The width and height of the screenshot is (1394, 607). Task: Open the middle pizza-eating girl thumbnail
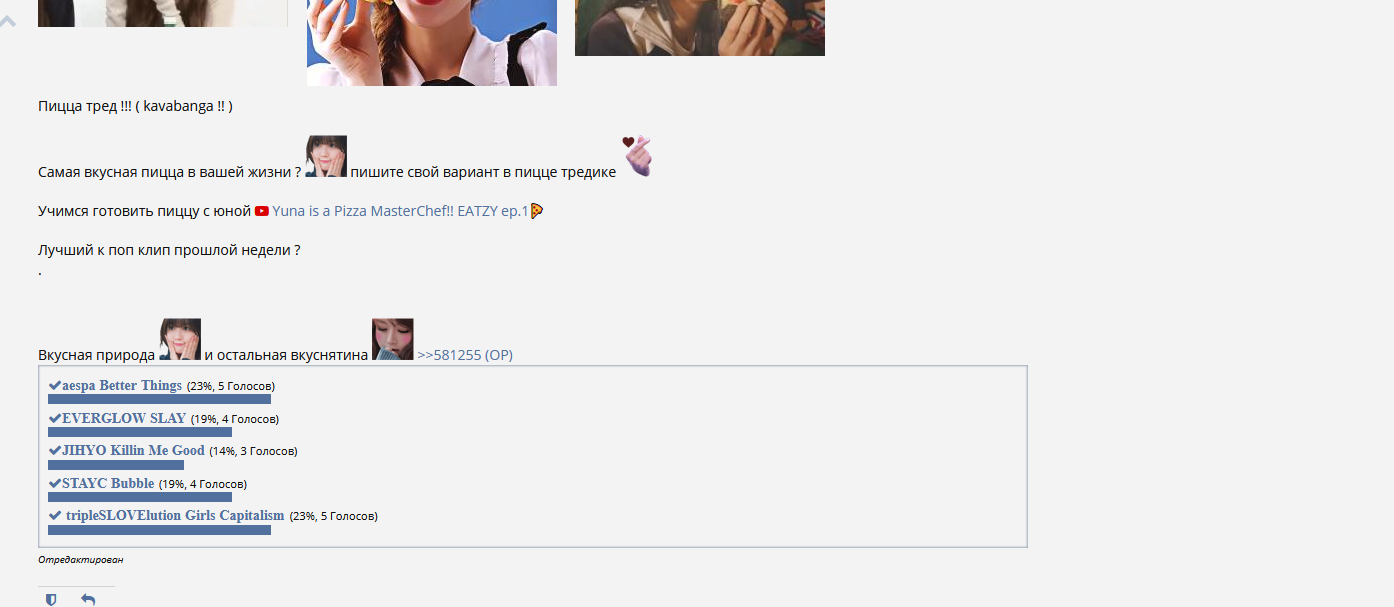pyautogui.click(x=432, y=43)
